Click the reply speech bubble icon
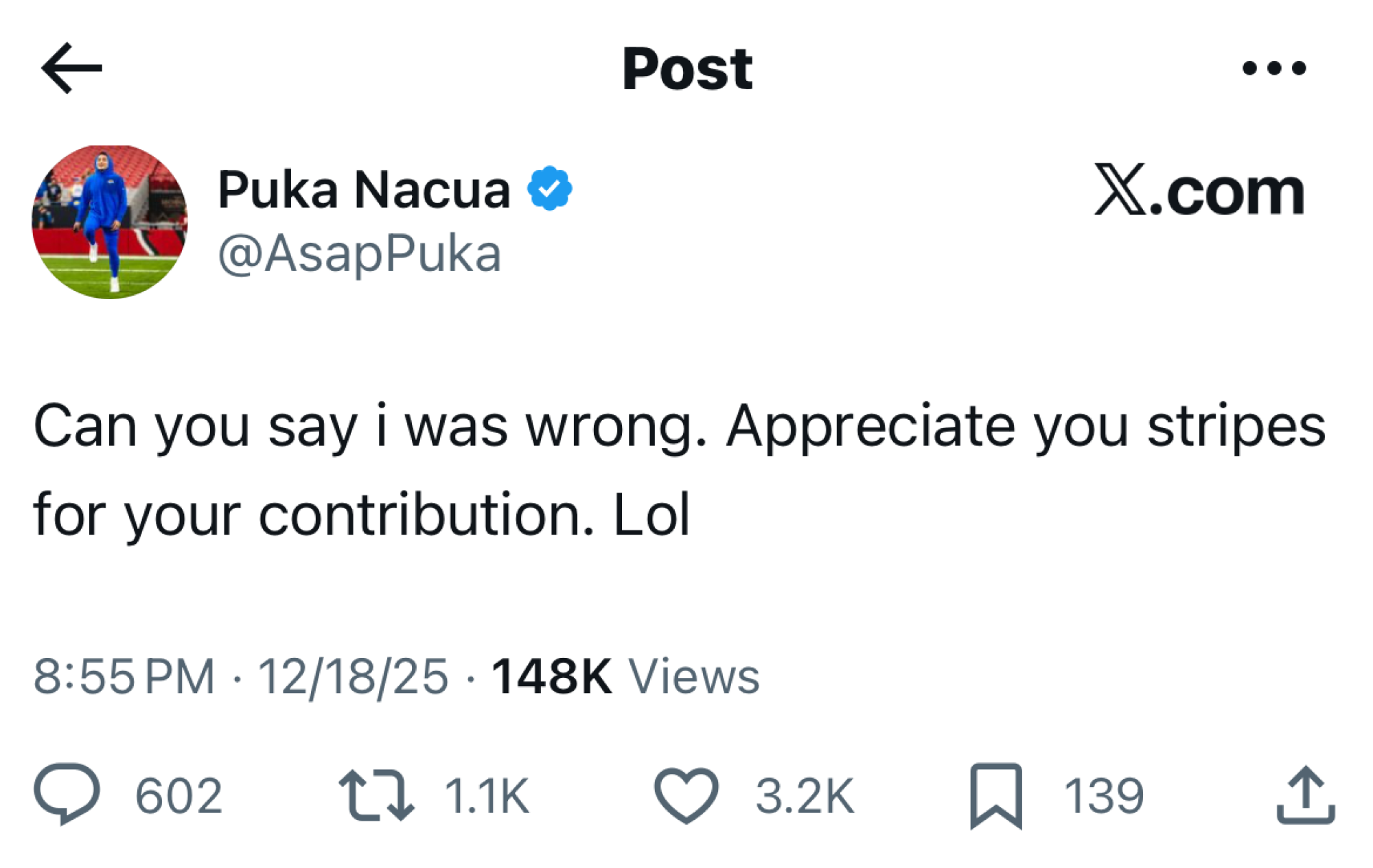 click(67, 793)
